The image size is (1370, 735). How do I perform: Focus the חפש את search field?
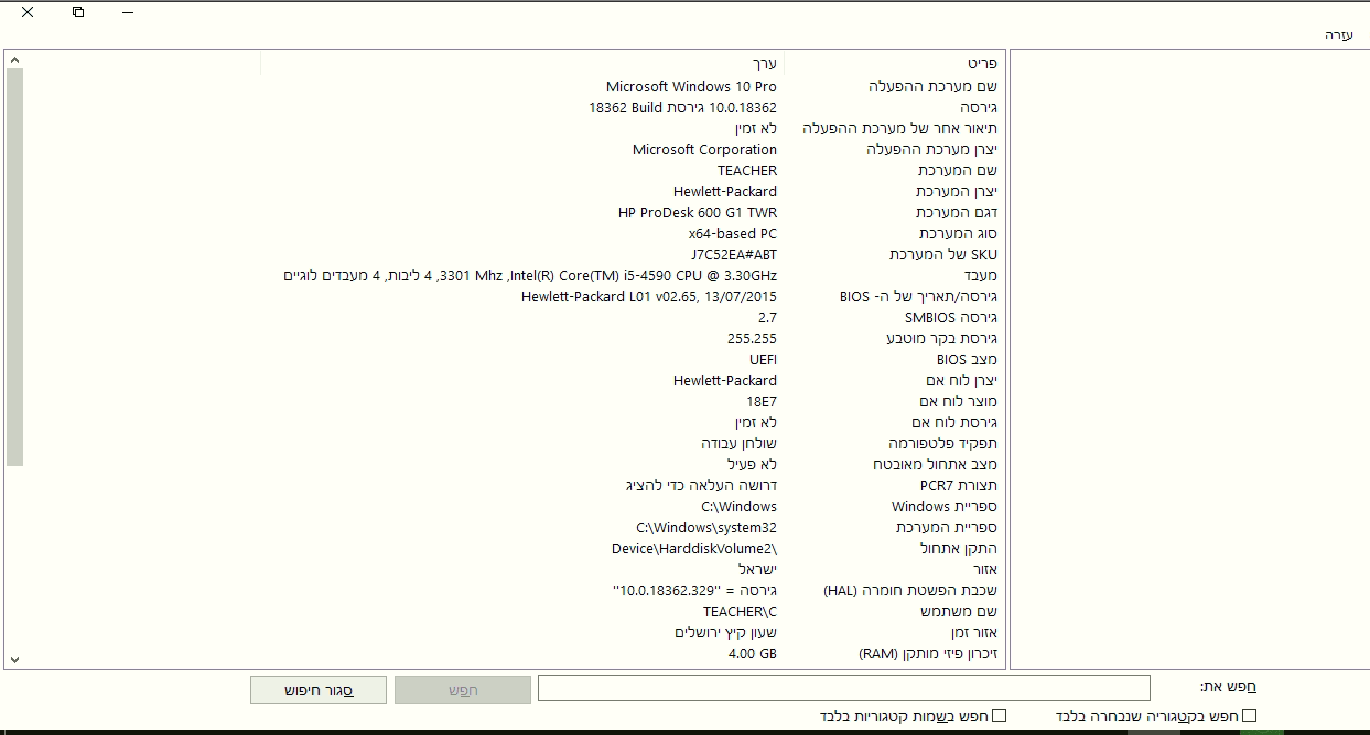pos(844,688)
